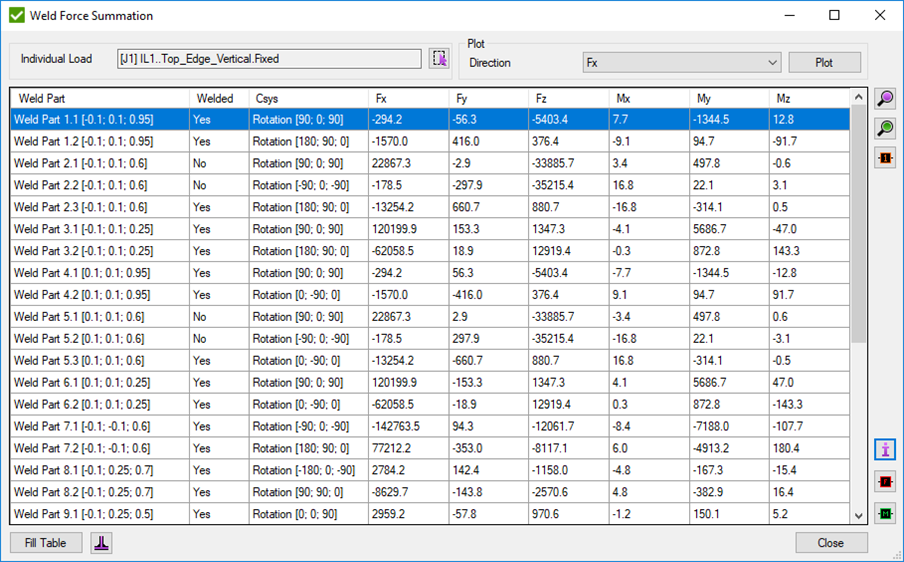Select row Weld Part 8.2 [-0.1; 0.25; 0.7]
The image size is (904, 562).
click(x=430, y=492)
